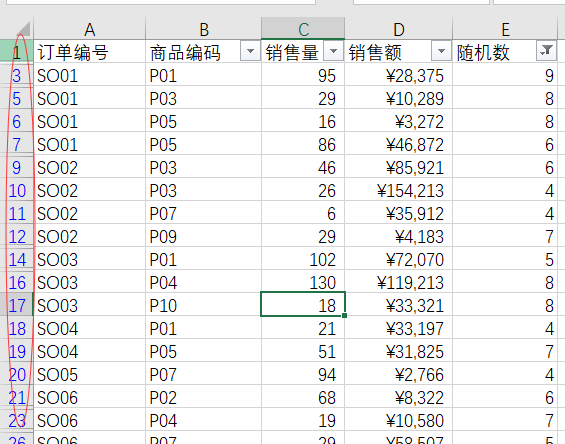
Task: Select cell with sales amount ¥119,213
Action: coord(399,282)
